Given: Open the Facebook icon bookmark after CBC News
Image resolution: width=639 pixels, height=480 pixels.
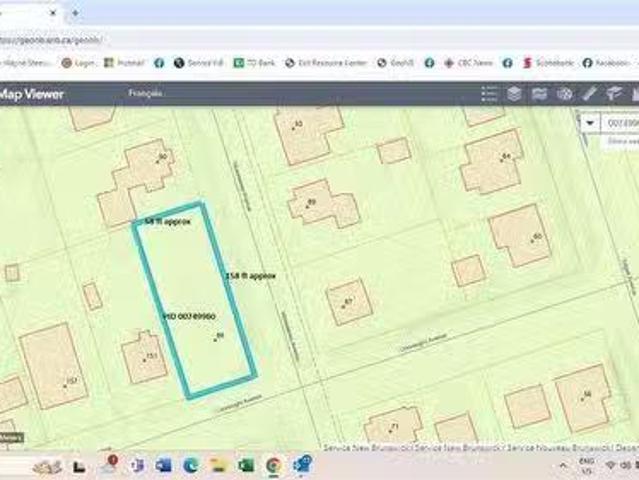Looking at the screenshot, I should pos(507,63).
